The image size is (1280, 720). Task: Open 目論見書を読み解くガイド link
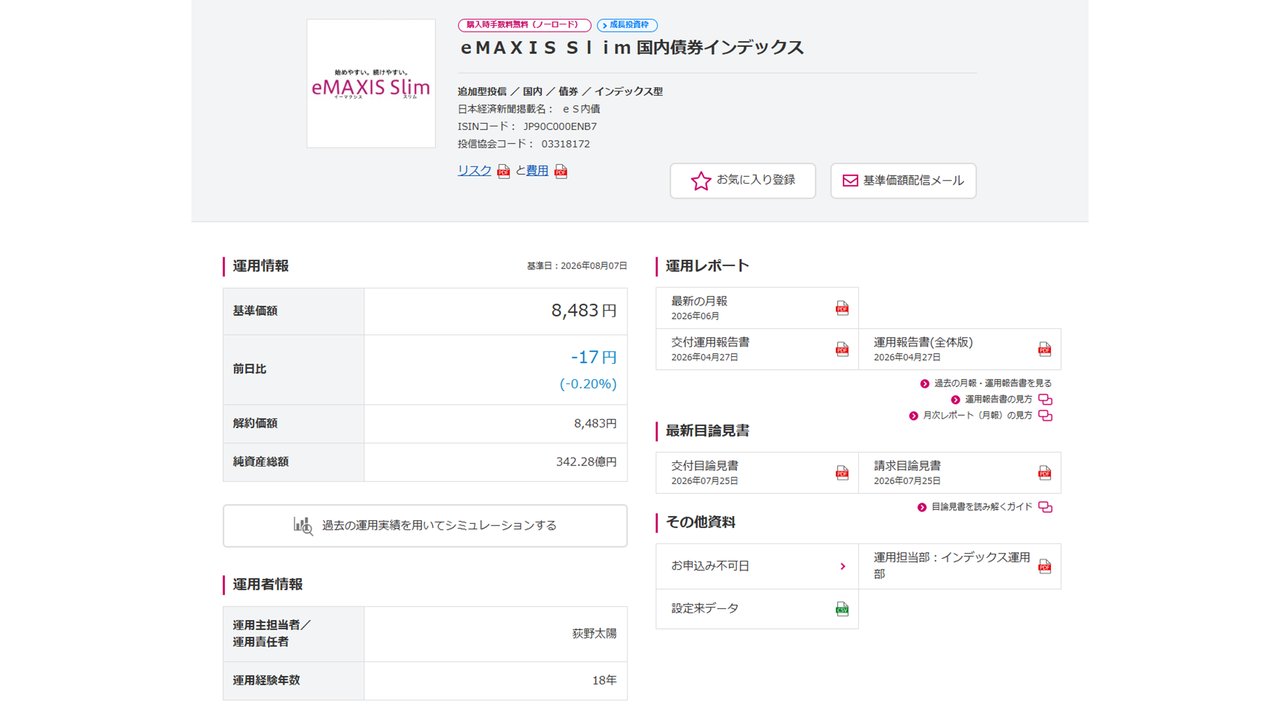[x=981, y=508]
